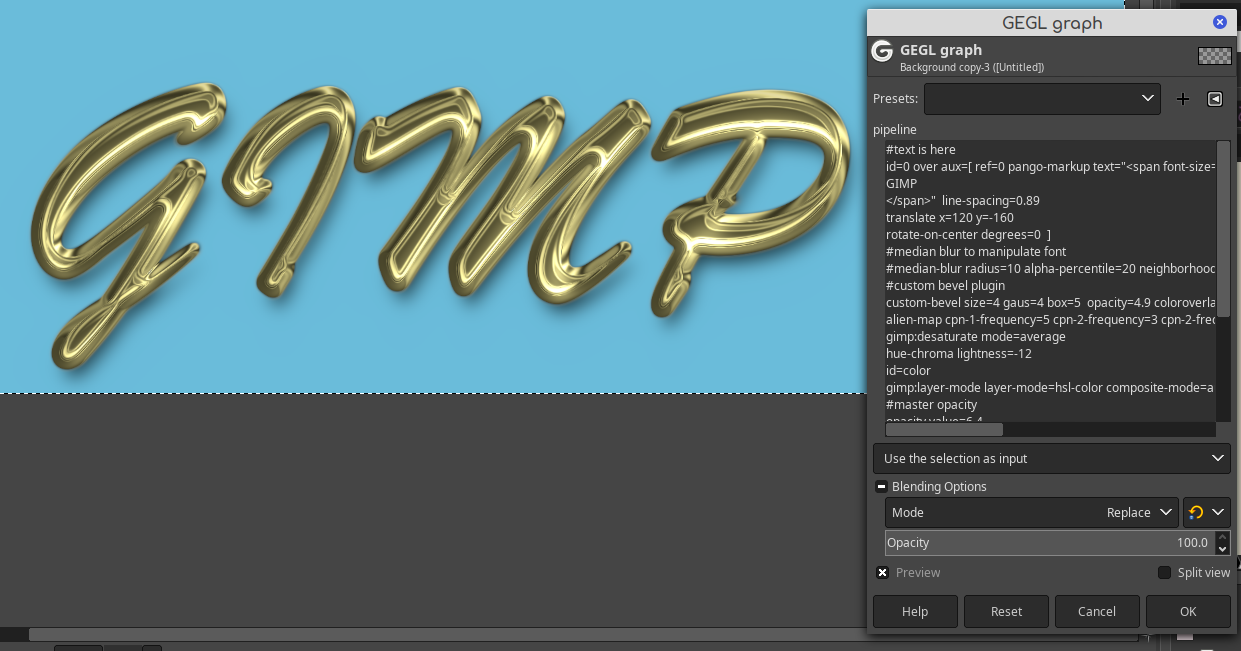
Task: Collapse the Blending Options section
Action: pos(881,487)
